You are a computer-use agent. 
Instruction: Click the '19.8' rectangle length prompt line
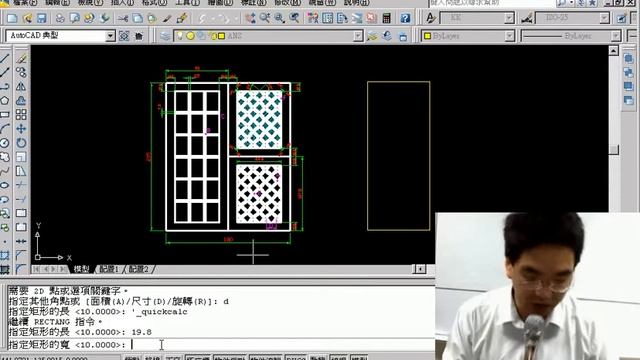(x=80, y=332)
